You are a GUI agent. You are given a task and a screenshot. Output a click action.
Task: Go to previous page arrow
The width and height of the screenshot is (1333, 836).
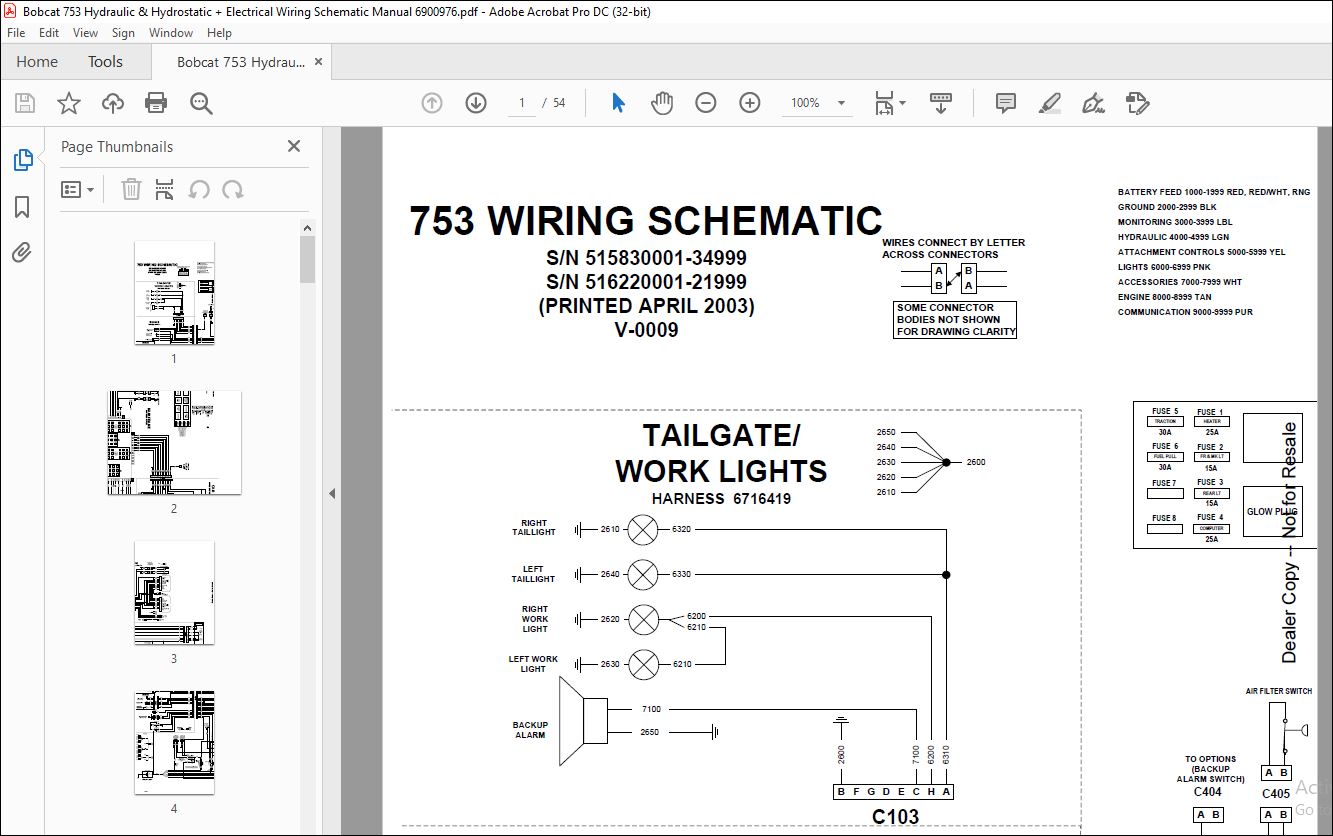(x=432, y=103)
